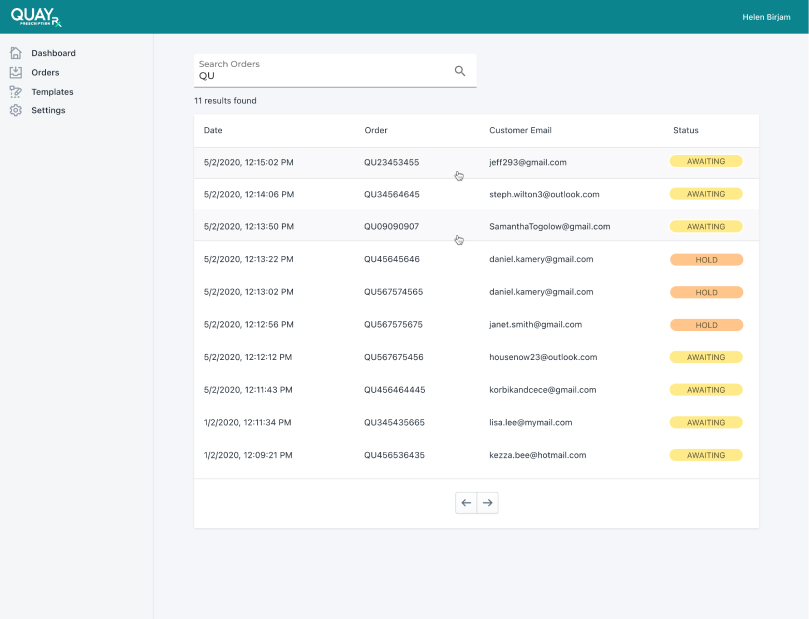Click the search magnifying glass icon
809x619 pixels.
[459, 71]
